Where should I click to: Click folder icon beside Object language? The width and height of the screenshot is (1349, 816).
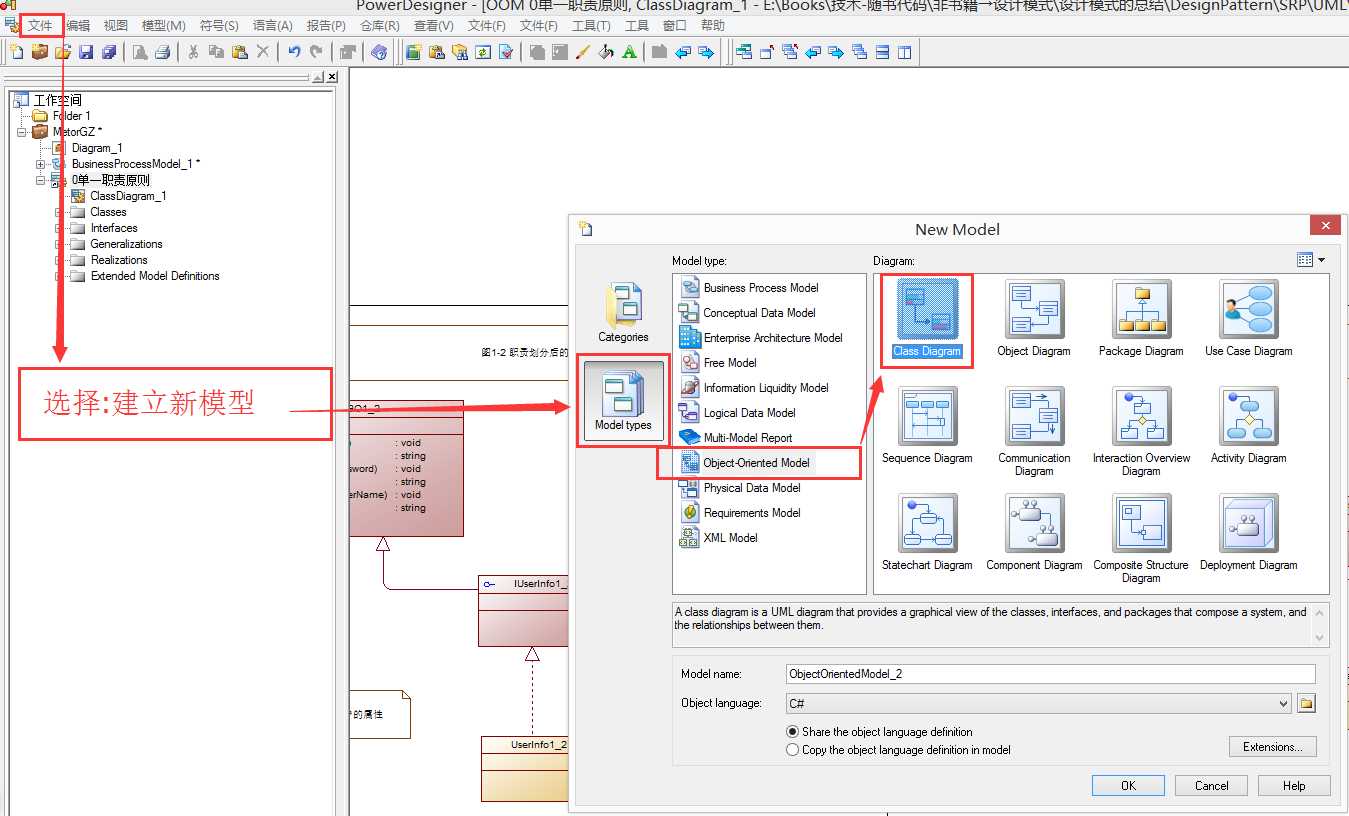coord(1305,704)
